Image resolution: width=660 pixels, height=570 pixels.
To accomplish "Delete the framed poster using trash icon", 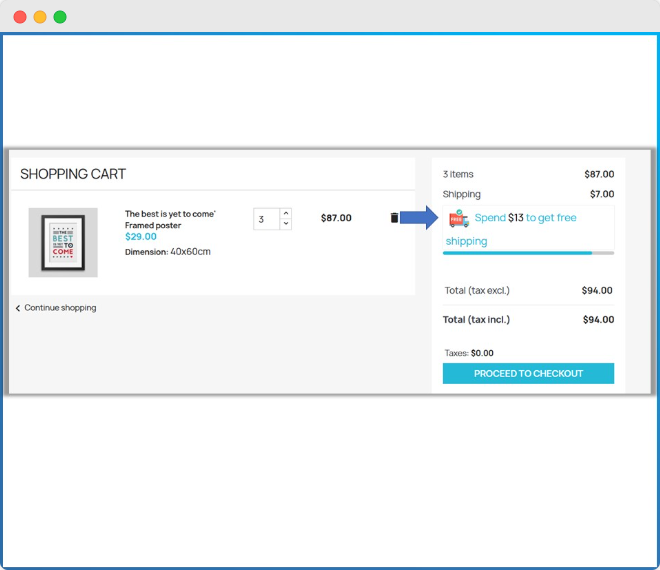I will coord(394,218).
